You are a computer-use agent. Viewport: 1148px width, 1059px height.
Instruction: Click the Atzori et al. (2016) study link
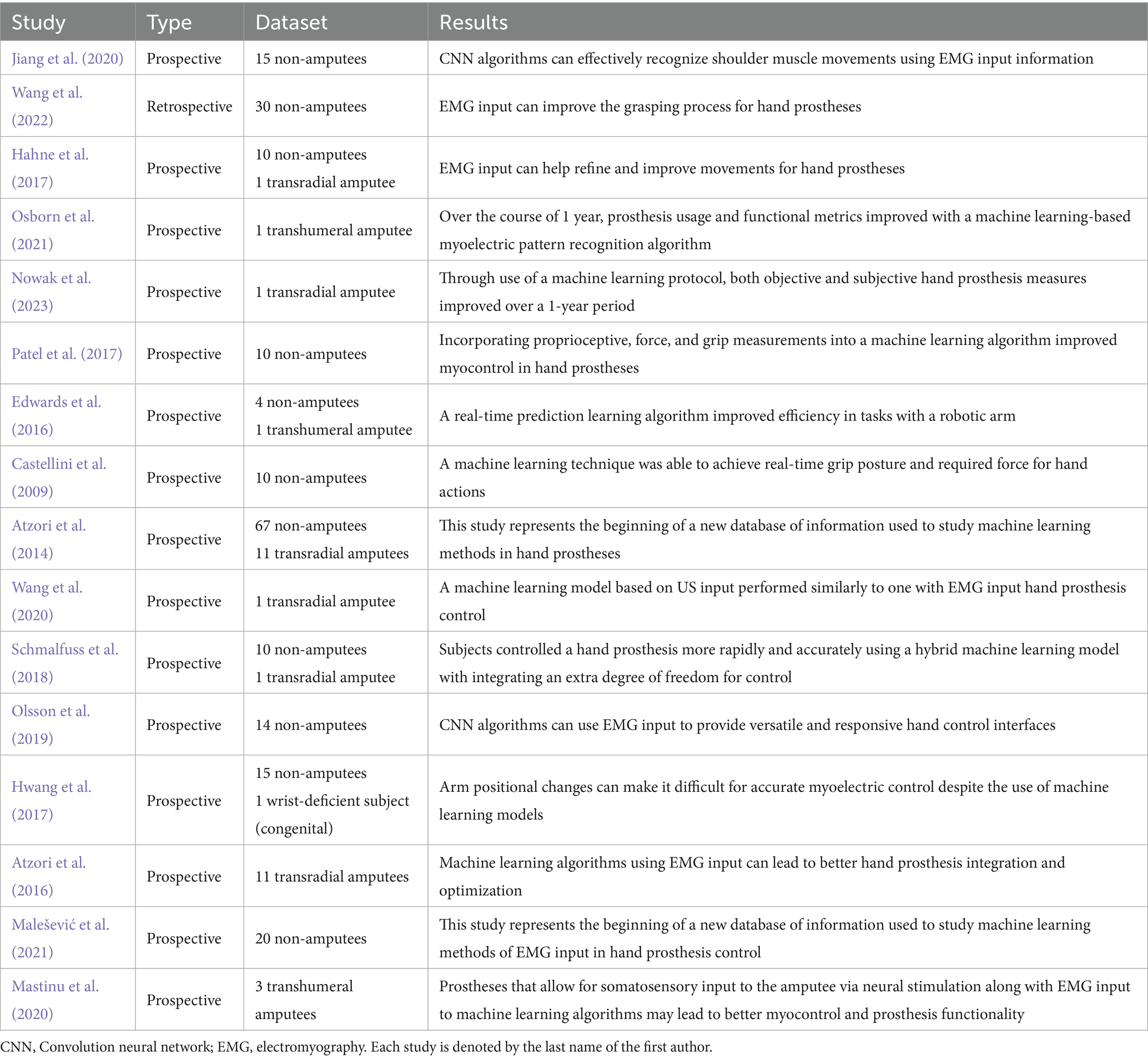point(49,863)
